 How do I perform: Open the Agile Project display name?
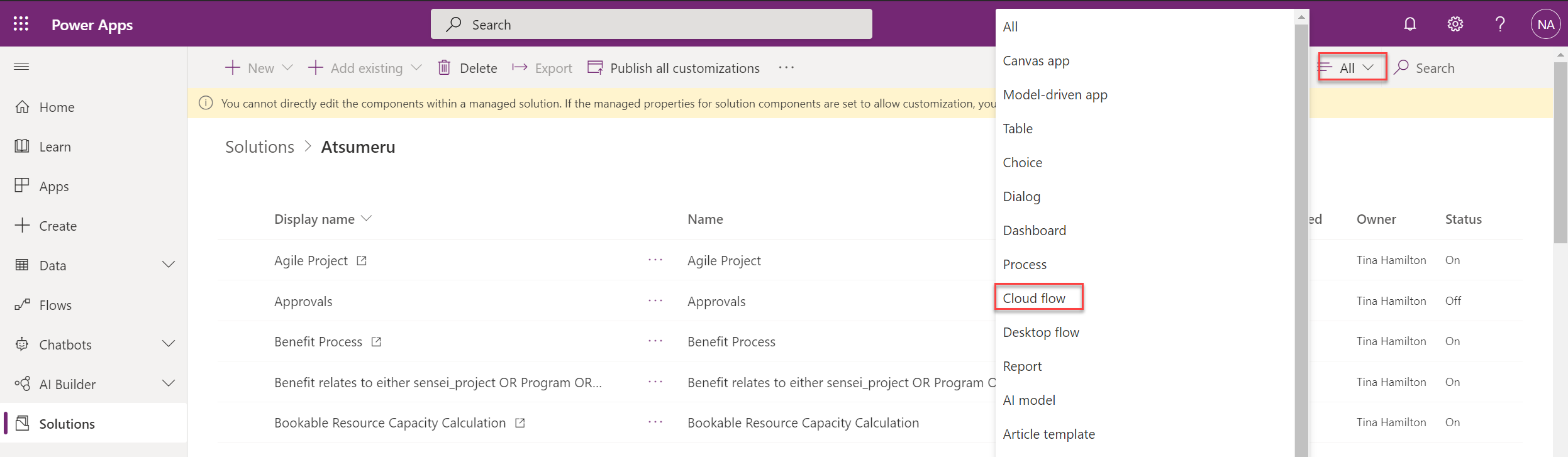(x=311, y=260)
